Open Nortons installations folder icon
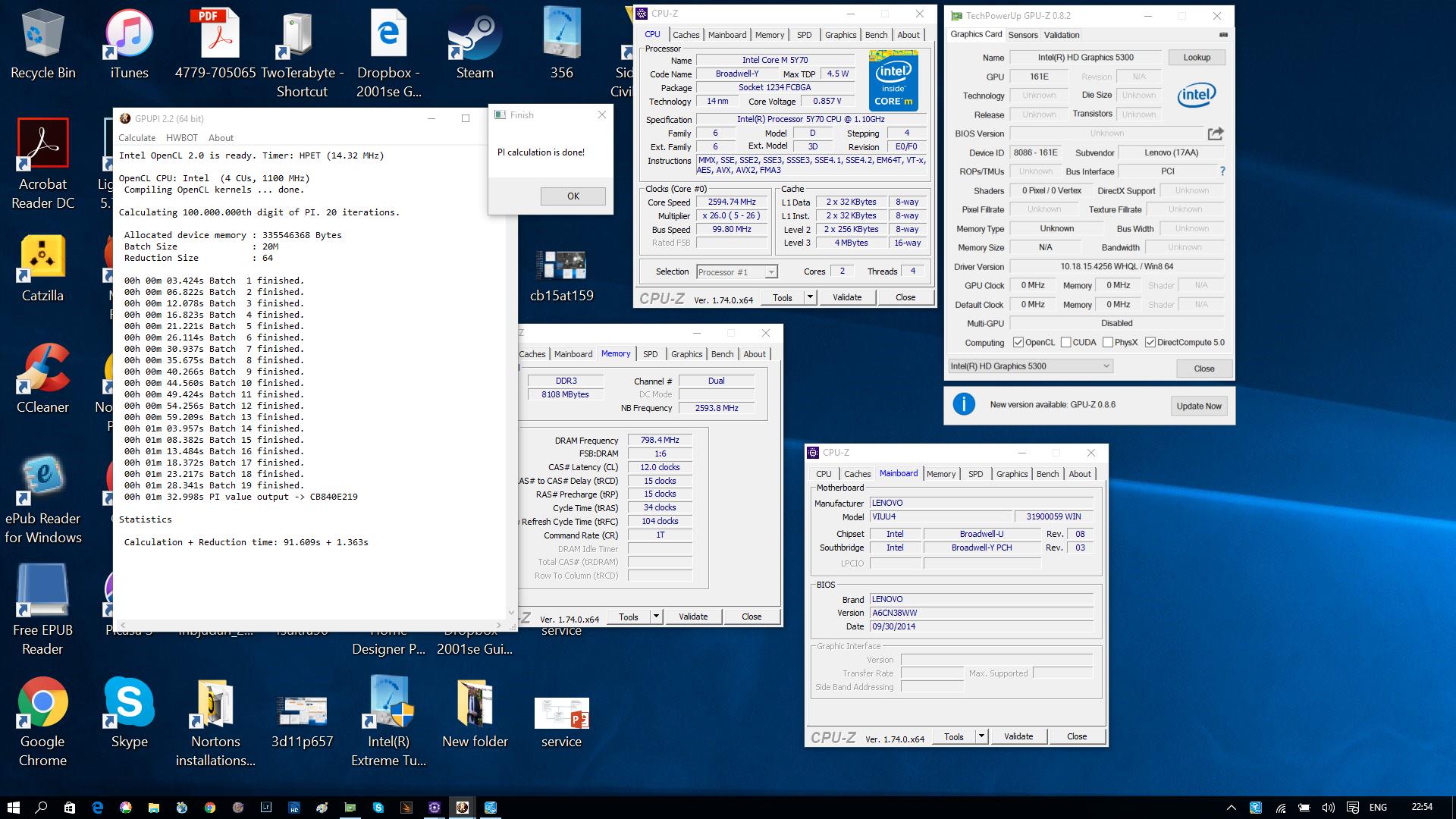The width and height of the screenshot is (1456, 819). [215, 722]
